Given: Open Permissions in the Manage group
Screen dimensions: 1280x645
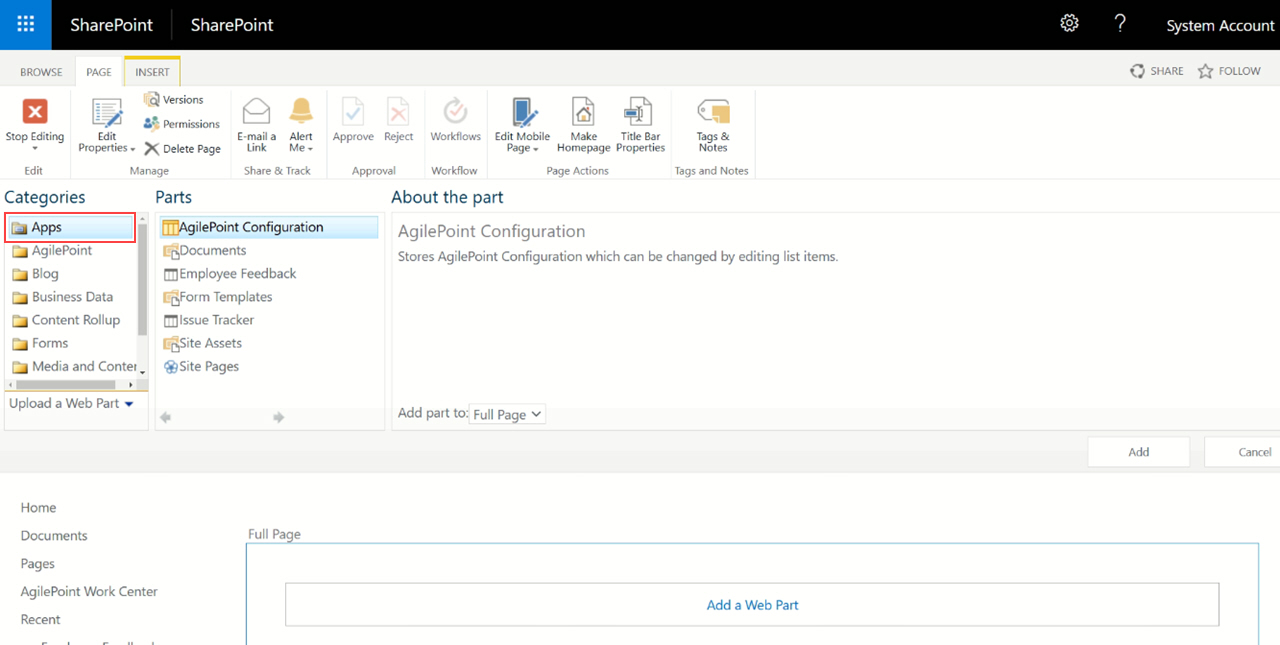Looking at the screenshot, I should pyautogui.click(x=182, y=124).
